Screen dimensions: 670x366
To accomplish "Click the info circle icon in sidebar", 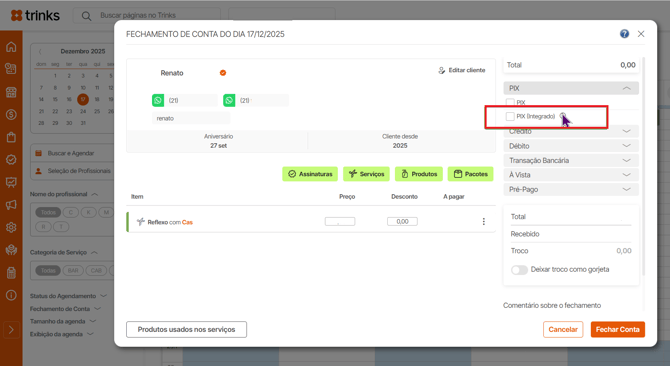I will tap(11, 295).
